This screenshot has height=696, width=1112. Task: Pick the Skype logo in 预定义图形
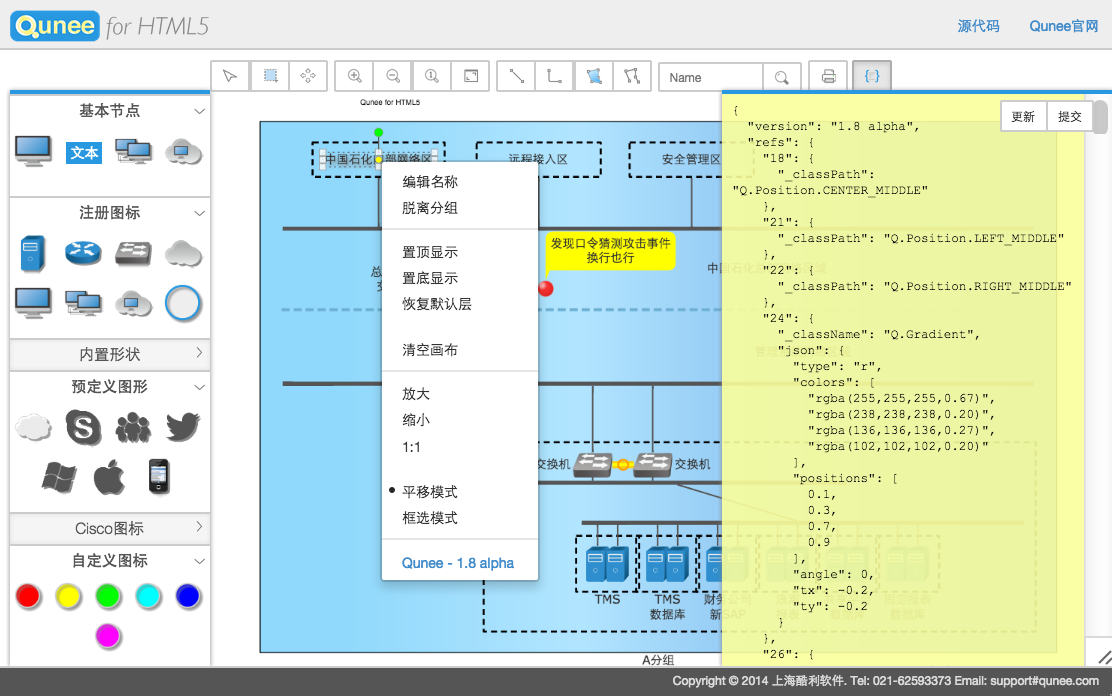[84, 427]
